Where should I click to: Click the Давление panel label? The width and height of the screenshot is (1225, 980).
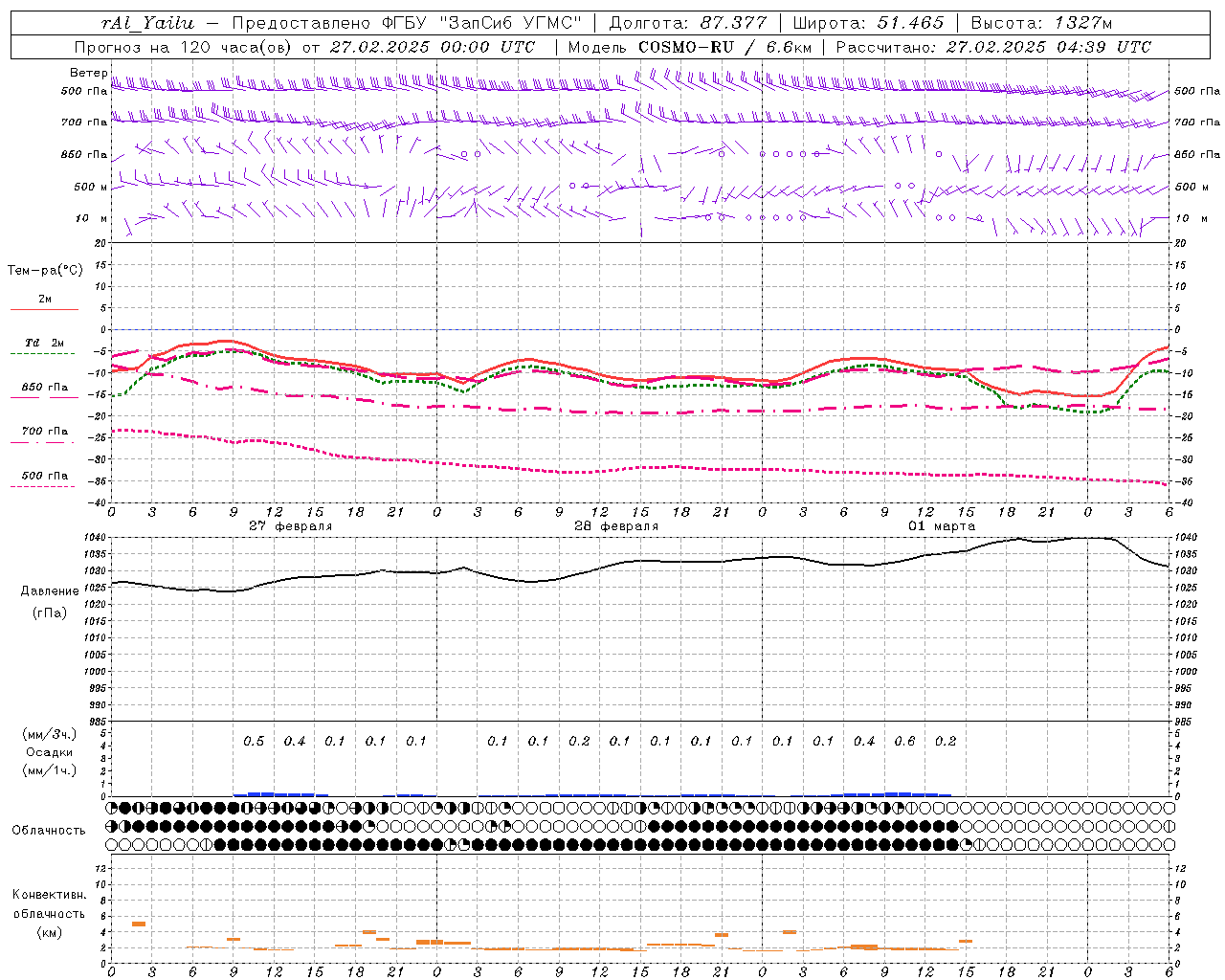(x=50, y=591)
